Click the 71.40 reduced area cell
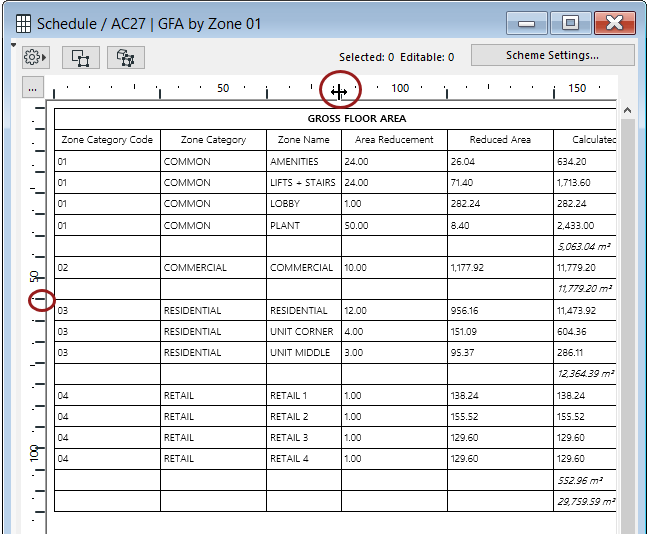 coord(500,182)
